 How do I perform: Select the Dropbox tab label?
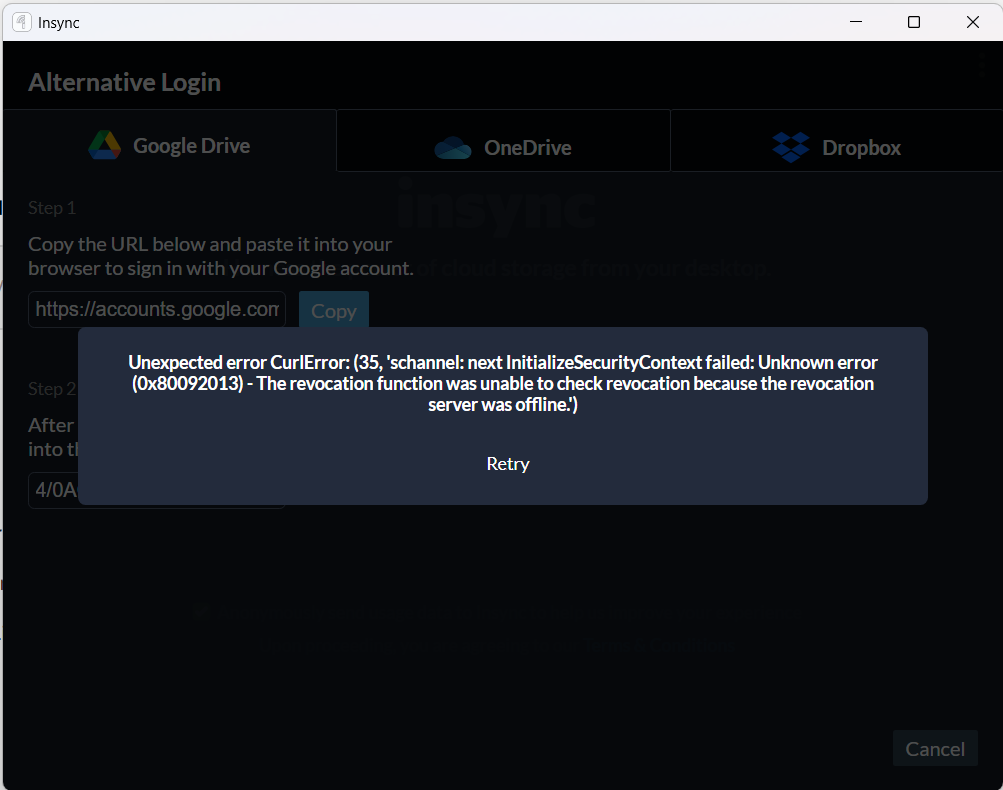tap(861, 148)
